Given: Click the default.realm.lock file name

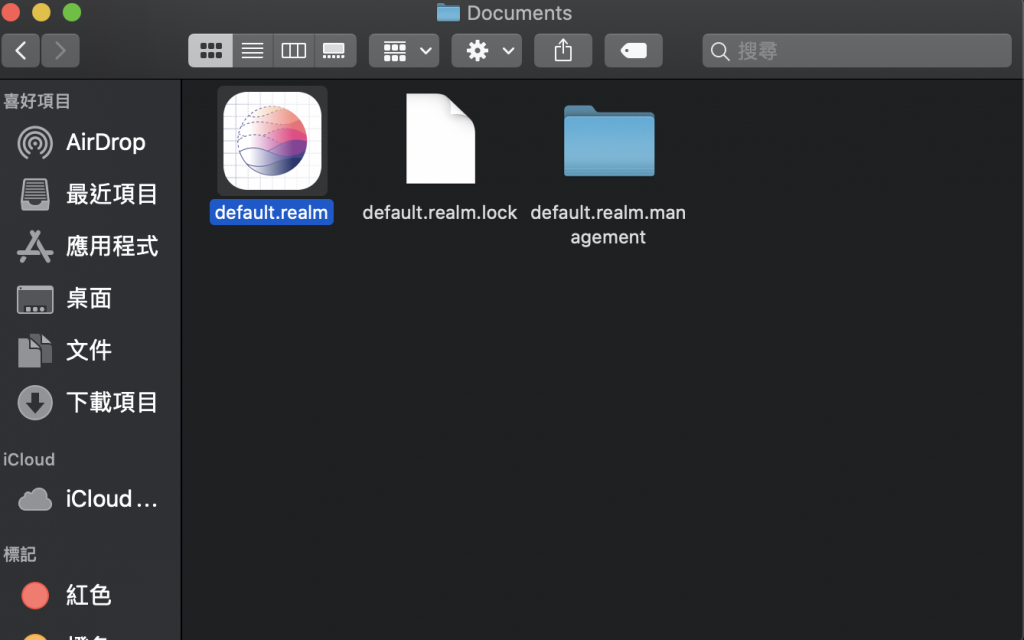Looking at the screenshot, I should pos(440,212).
